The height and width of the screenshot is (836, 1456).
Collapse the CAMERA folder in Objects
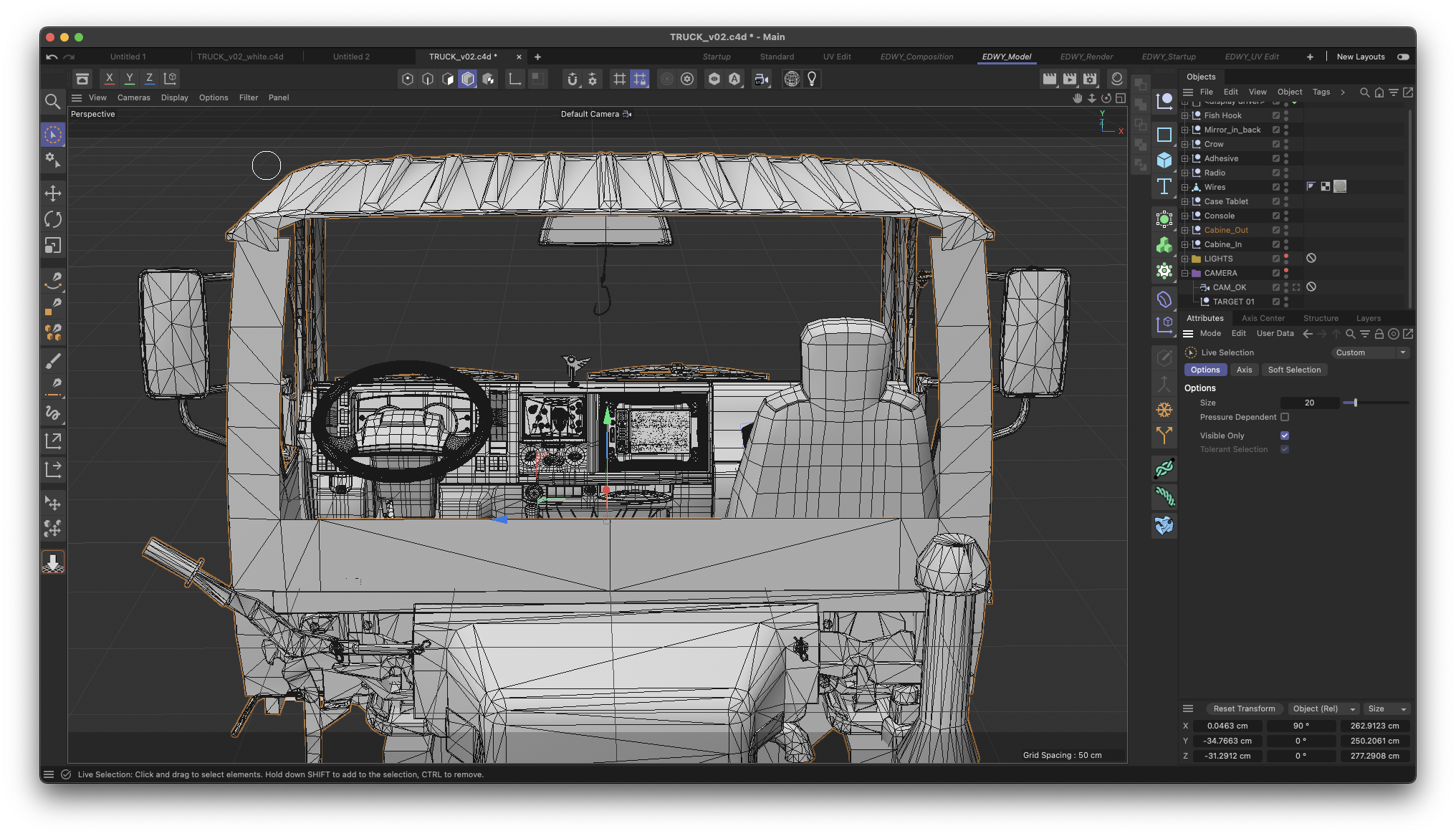tap(1185, 273)
